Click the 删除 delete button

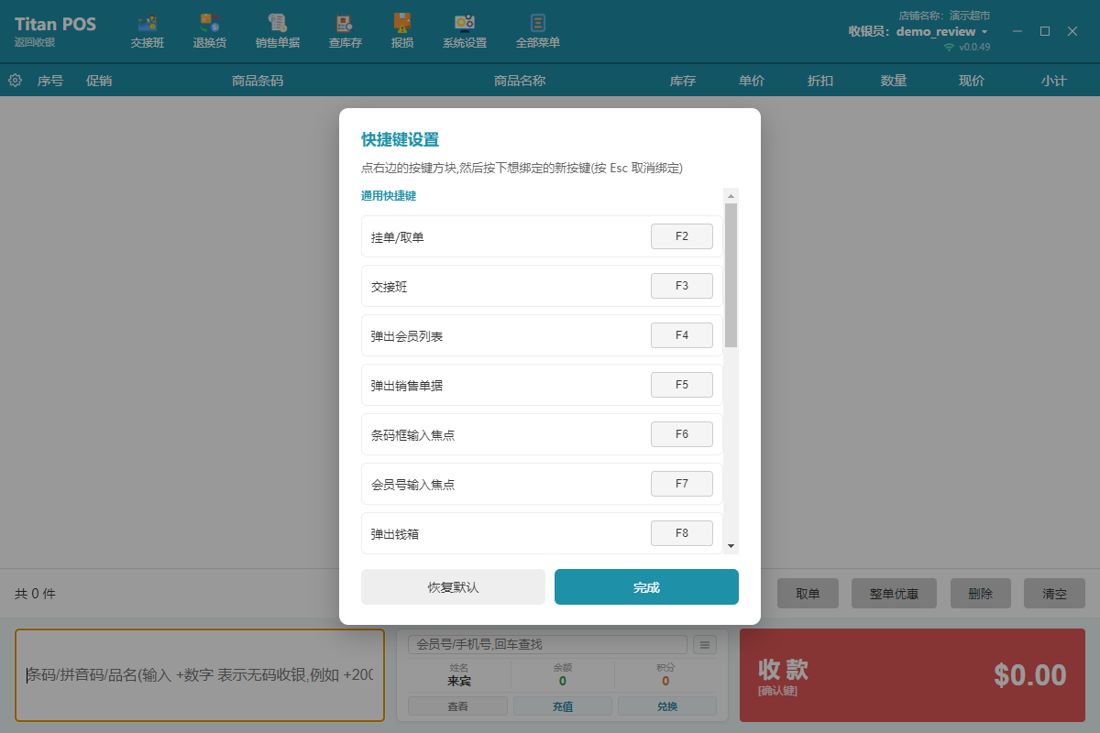pyautogui.click(x=980, y=593)
